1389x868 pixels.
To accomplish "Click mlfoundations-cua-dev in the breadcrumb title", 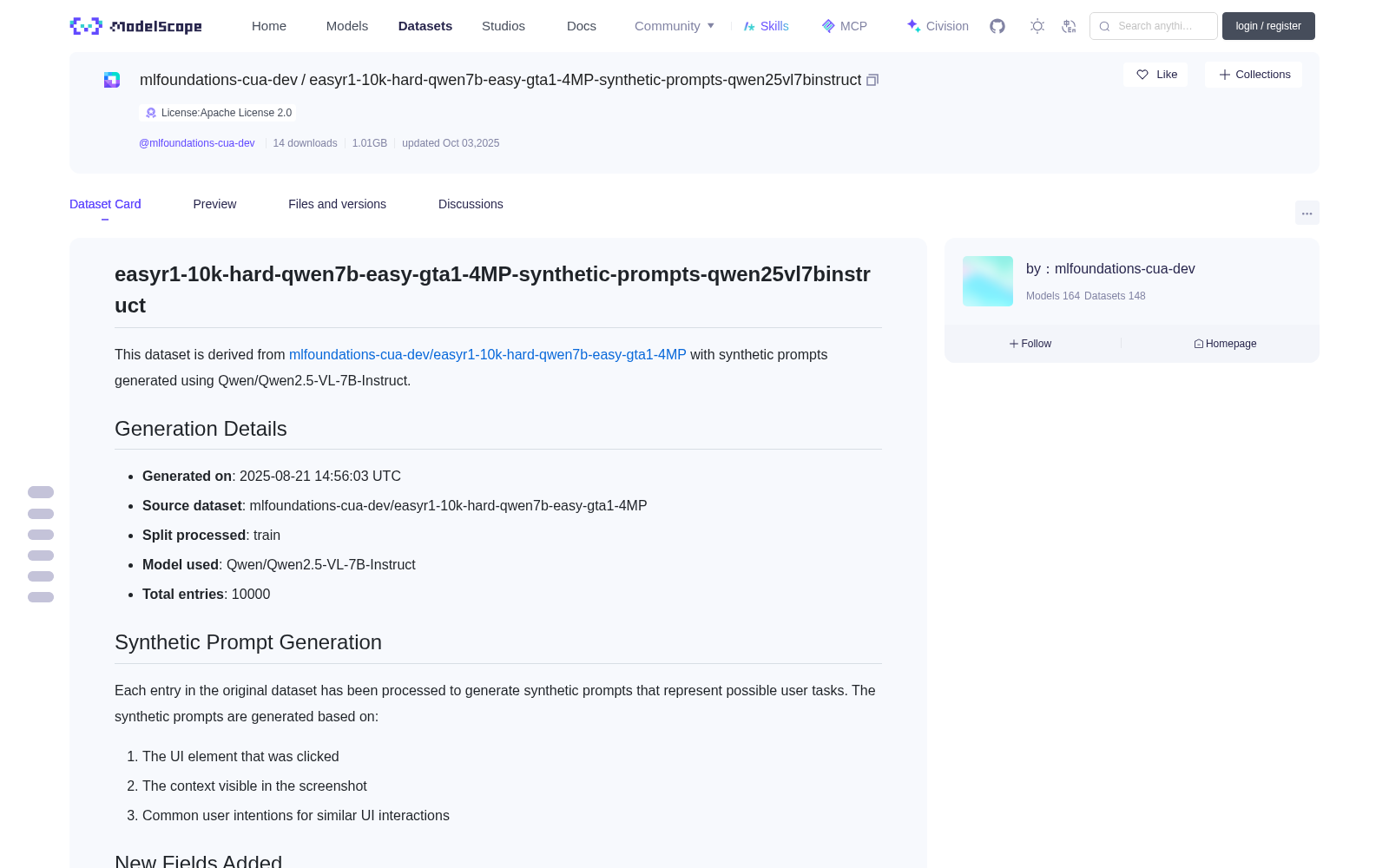I will pyautogui.click(x=219, y=80).
